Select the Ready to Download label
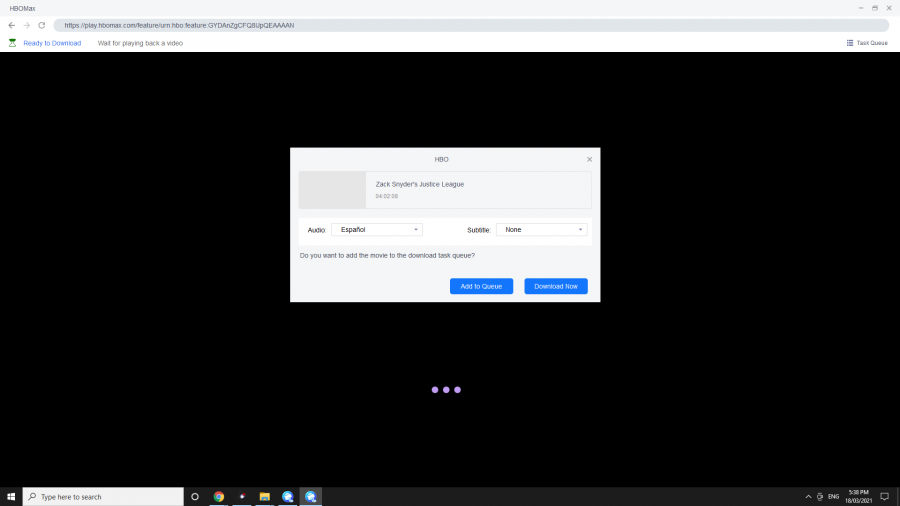 (52, 43)
